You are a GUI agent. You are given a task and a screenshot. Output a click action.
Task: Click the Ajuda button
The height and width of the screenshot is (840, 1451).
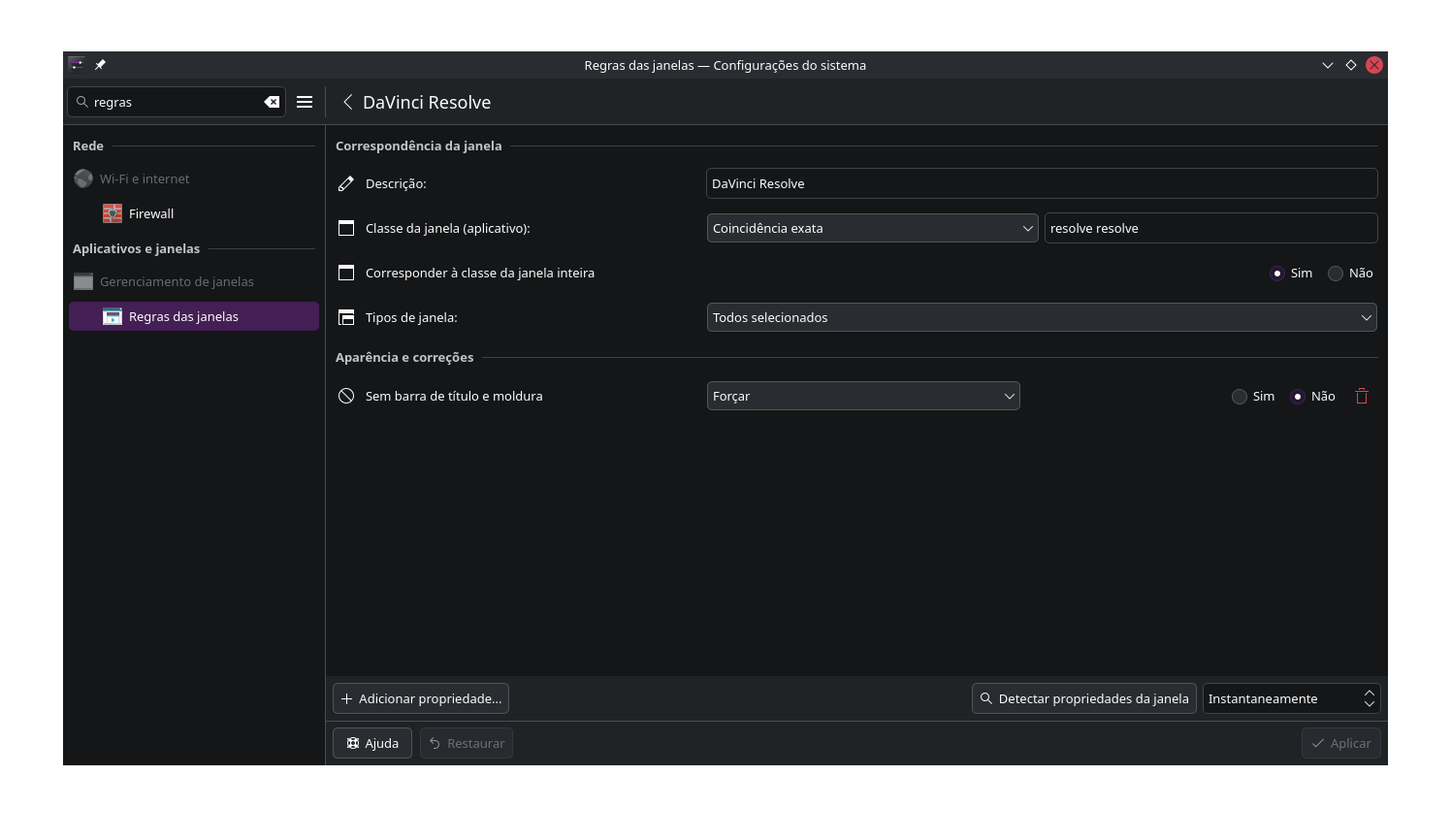tap(372, 743)
